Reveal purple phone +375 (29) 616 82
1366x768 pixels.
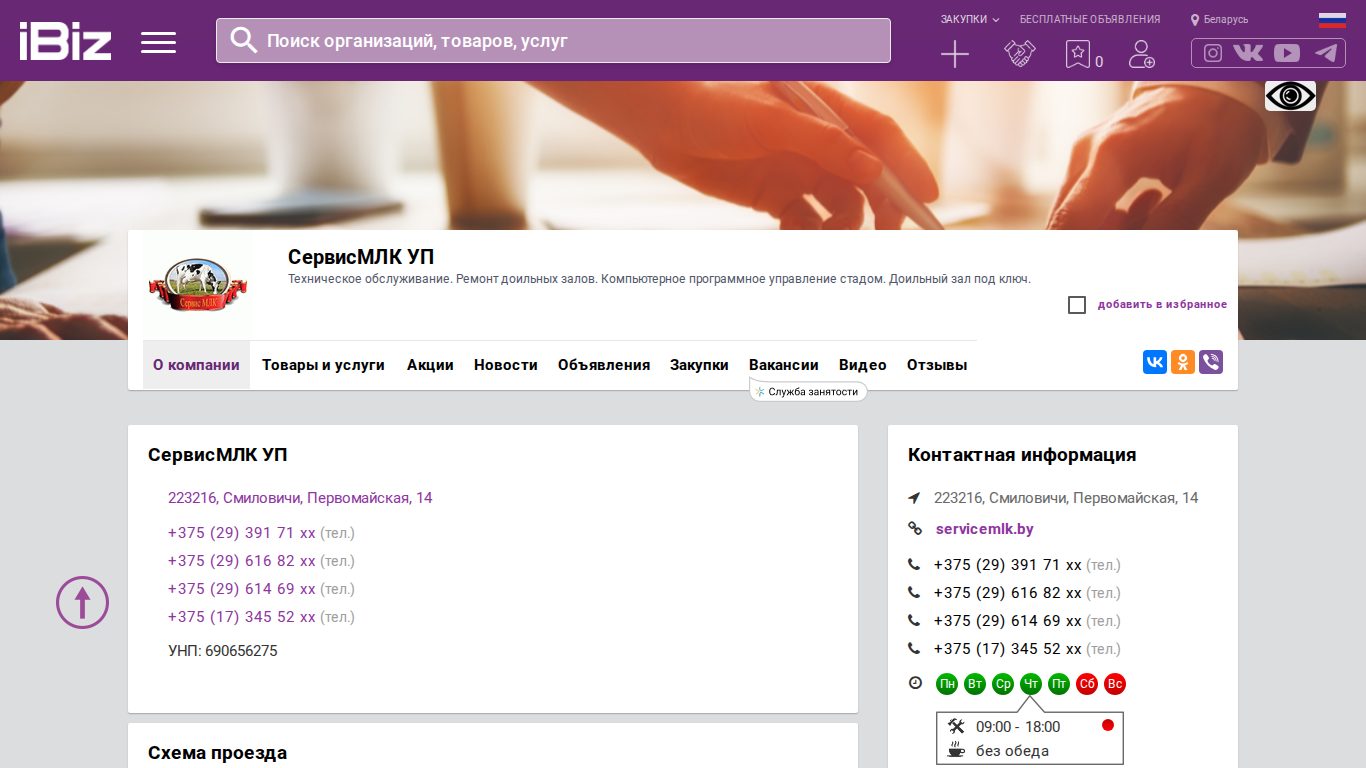(x=242, y=561)
